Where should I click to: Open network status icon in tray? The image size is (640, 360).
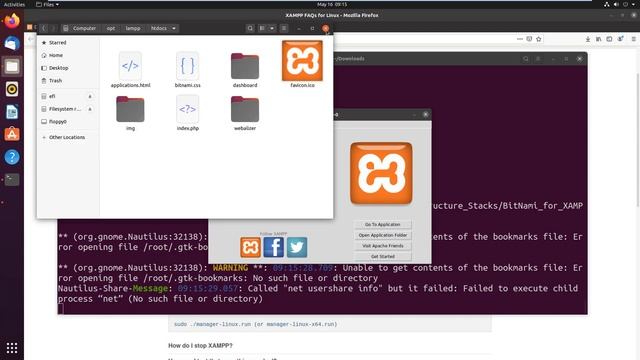607,4
